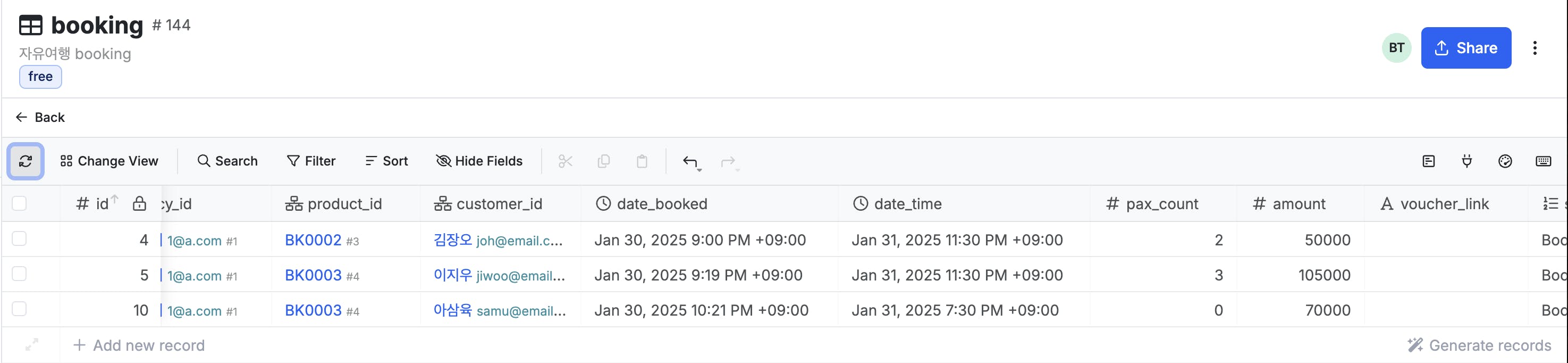Tick the select-all header checkbox
Viewport: 1568px width, 363px height.
coord(20,203)
